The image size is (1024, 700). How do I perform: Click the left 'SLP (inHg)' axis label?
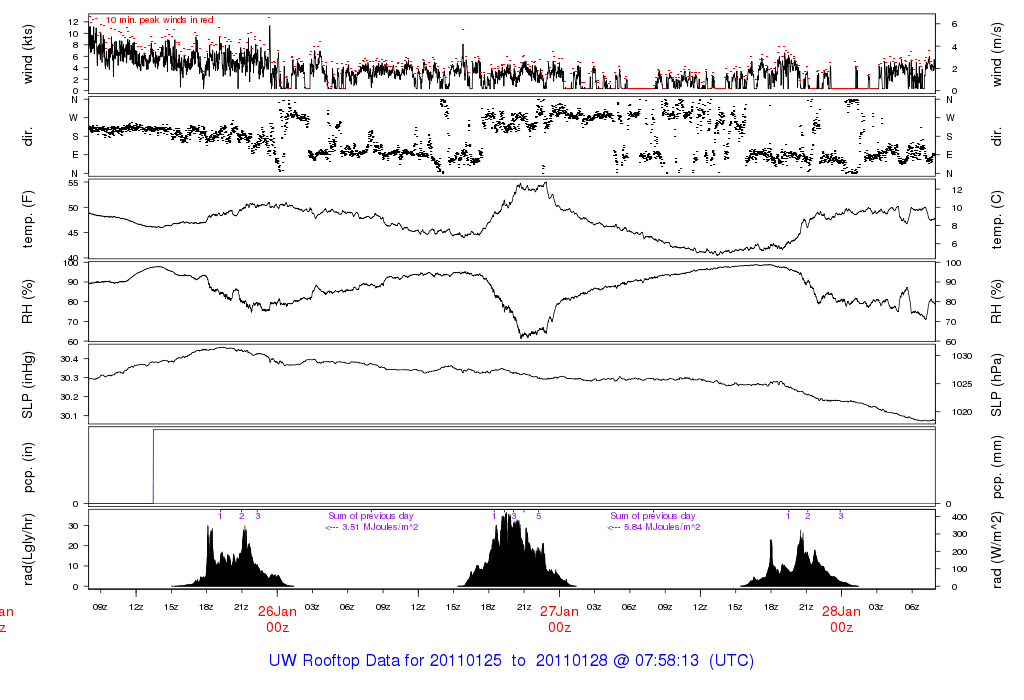coord(27,385)
